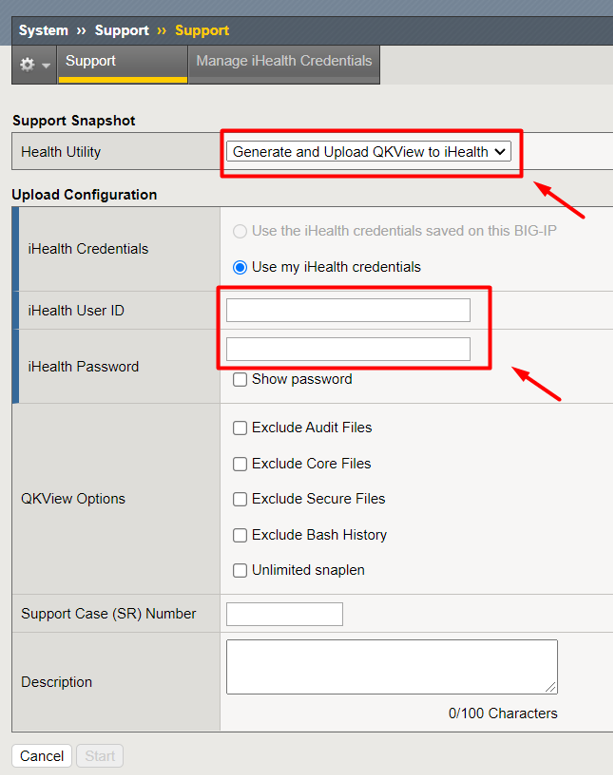Click the Support Case (SR) Number field
Viewport: 613px width, 775px height.
coord(285,614)
